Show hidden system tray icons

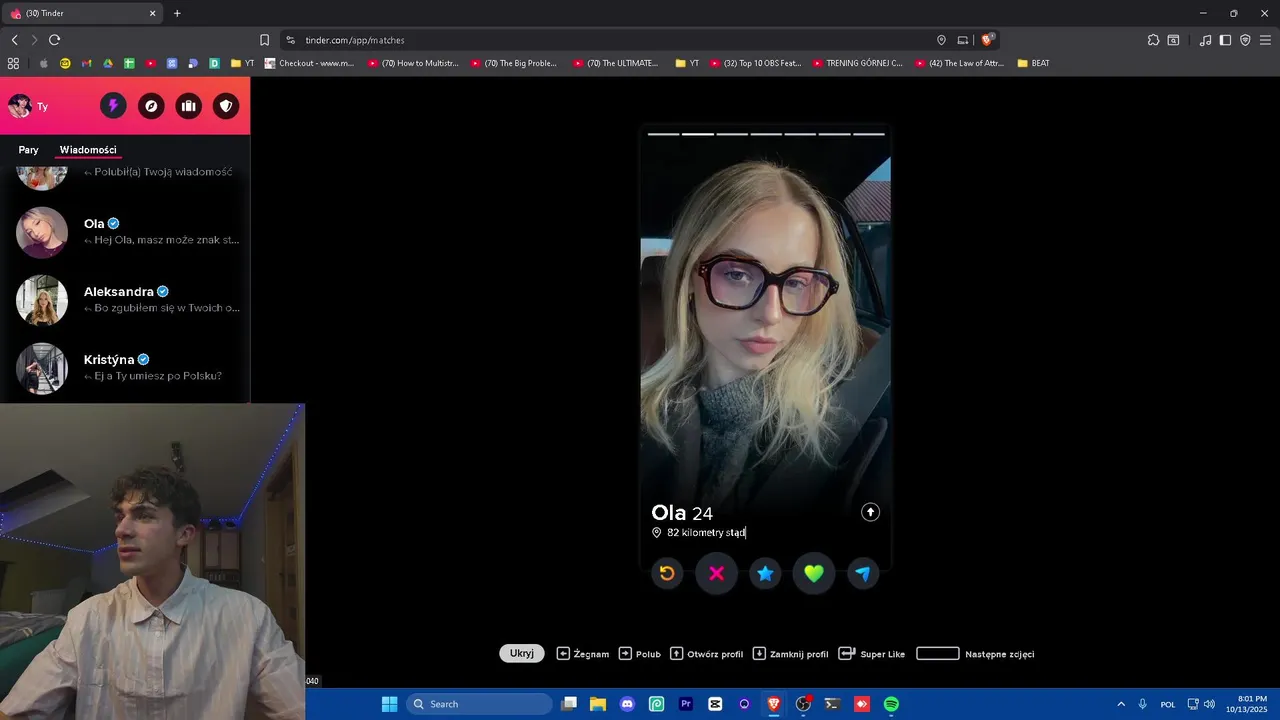pos(1121,704)
